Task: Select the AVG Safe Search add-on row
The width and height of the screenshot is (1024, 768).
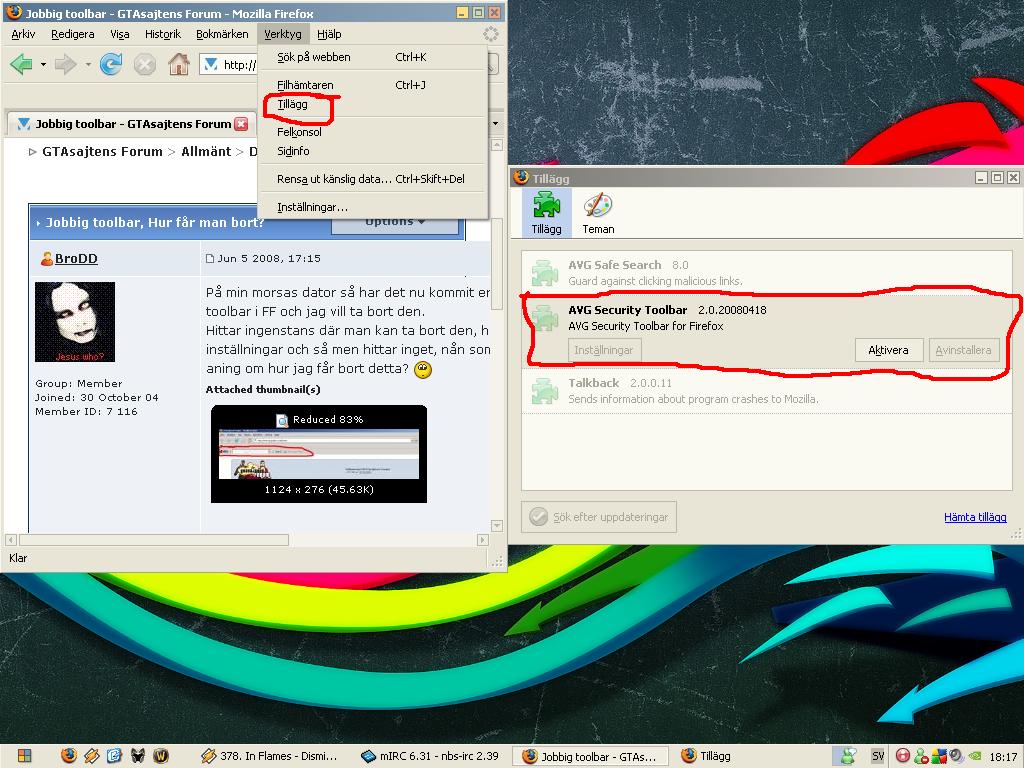Action: 767,272
